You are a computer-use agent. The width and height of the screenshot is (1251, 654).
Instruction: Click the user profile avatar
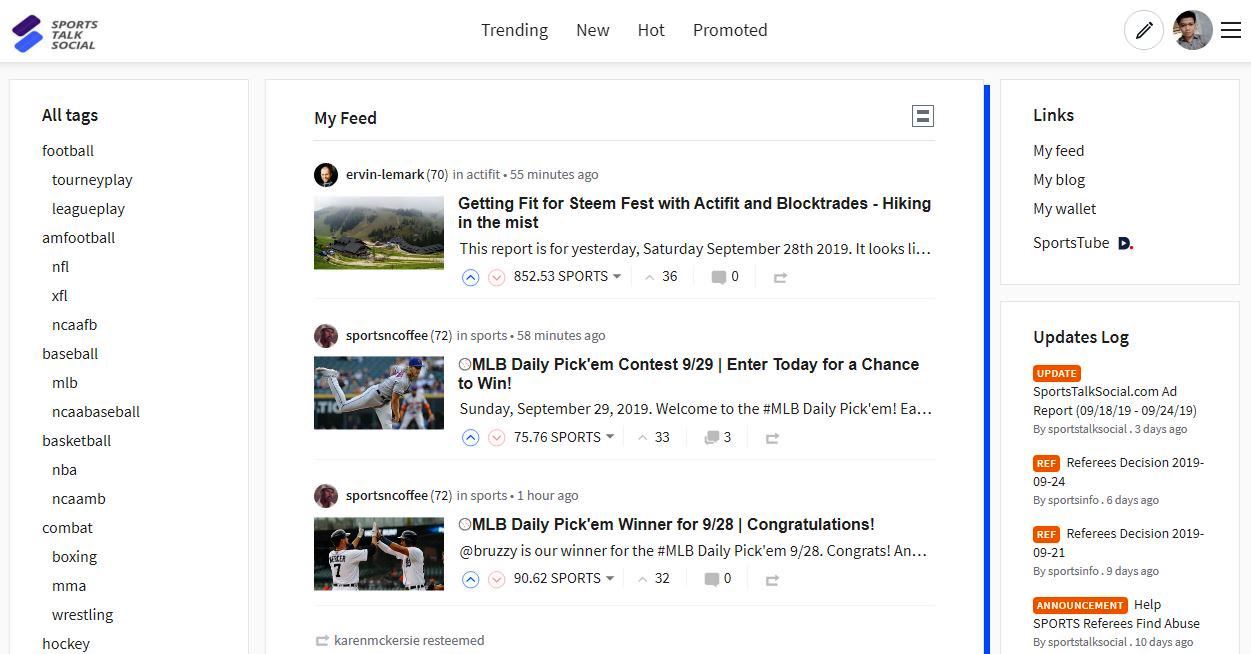pyautogui.click(x=1193, y=30)
